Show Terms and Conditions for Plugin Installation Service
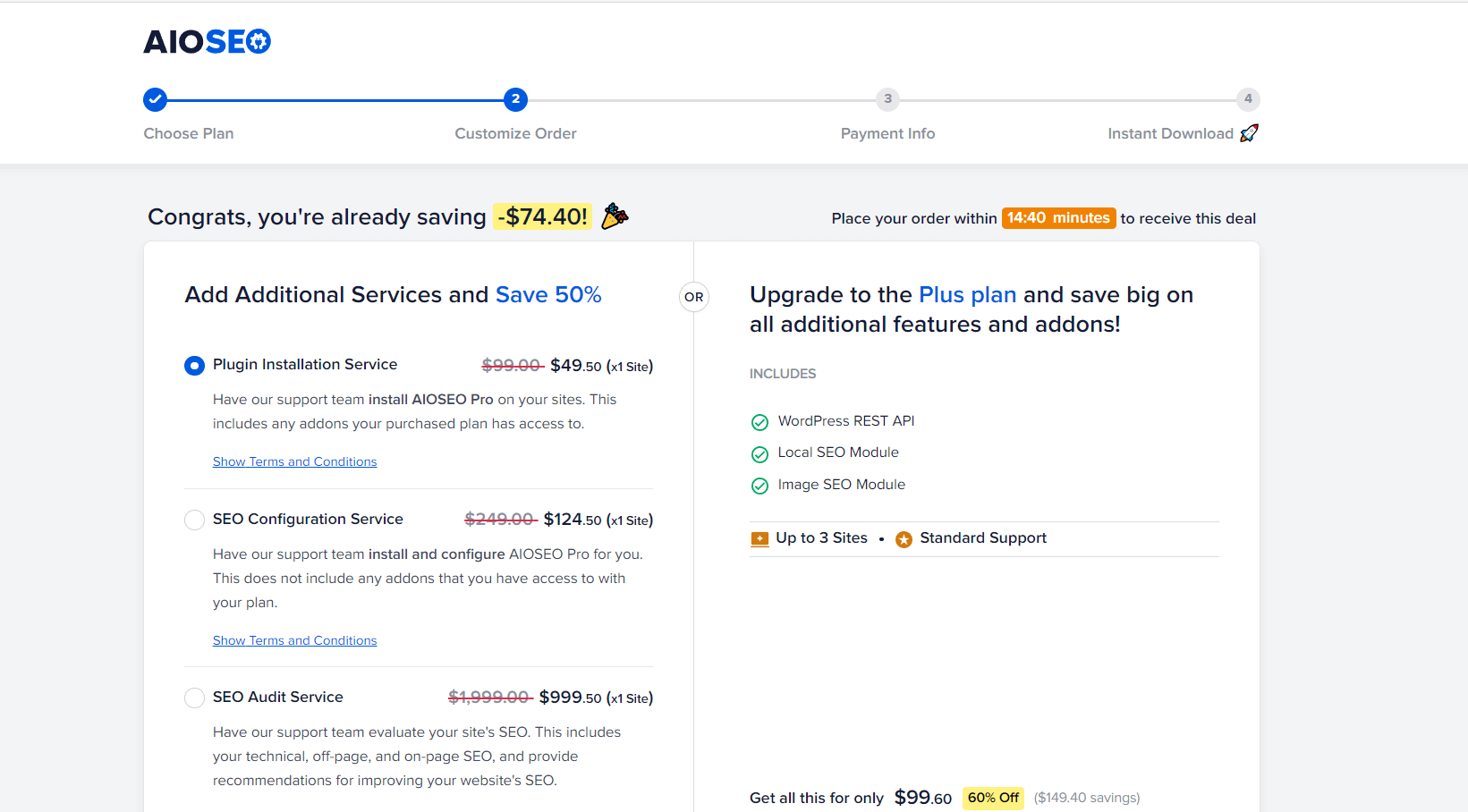Image resolution: width=1468 pixels, height=812 pixels. click(x=294, y=461)
